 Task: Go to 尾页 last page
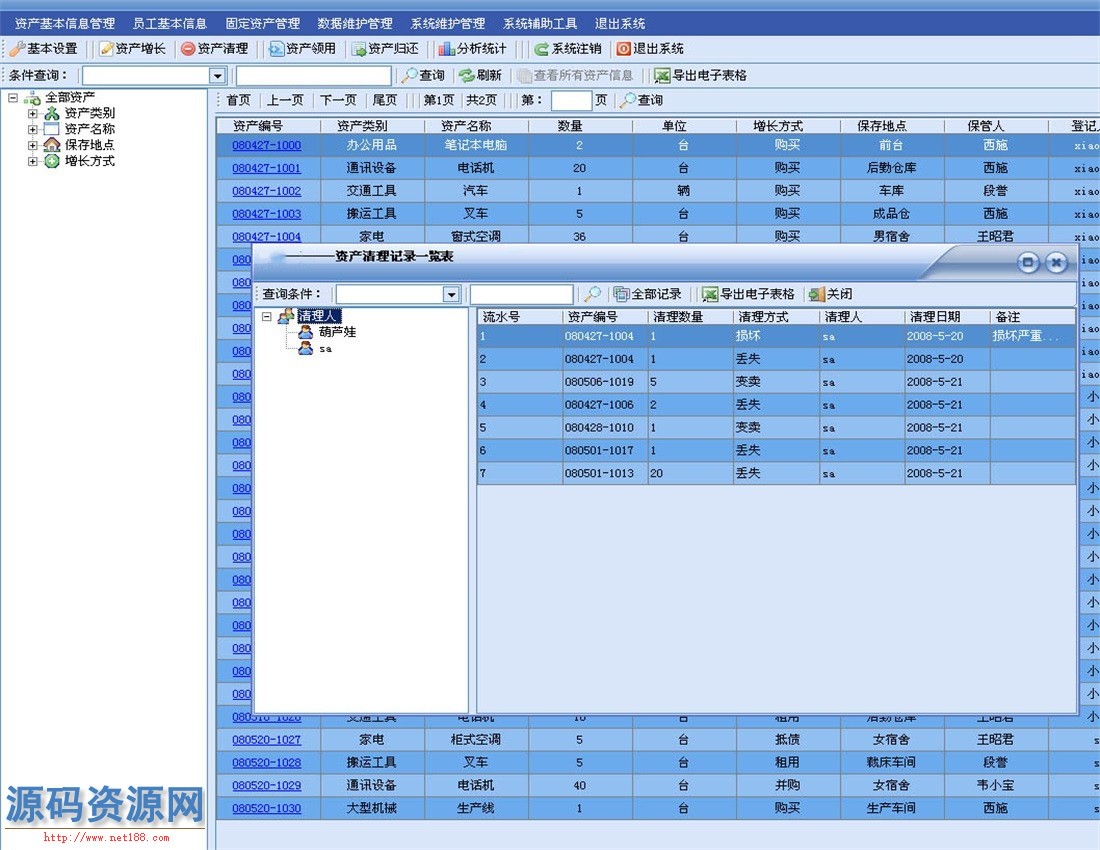[x=384, y=100]
